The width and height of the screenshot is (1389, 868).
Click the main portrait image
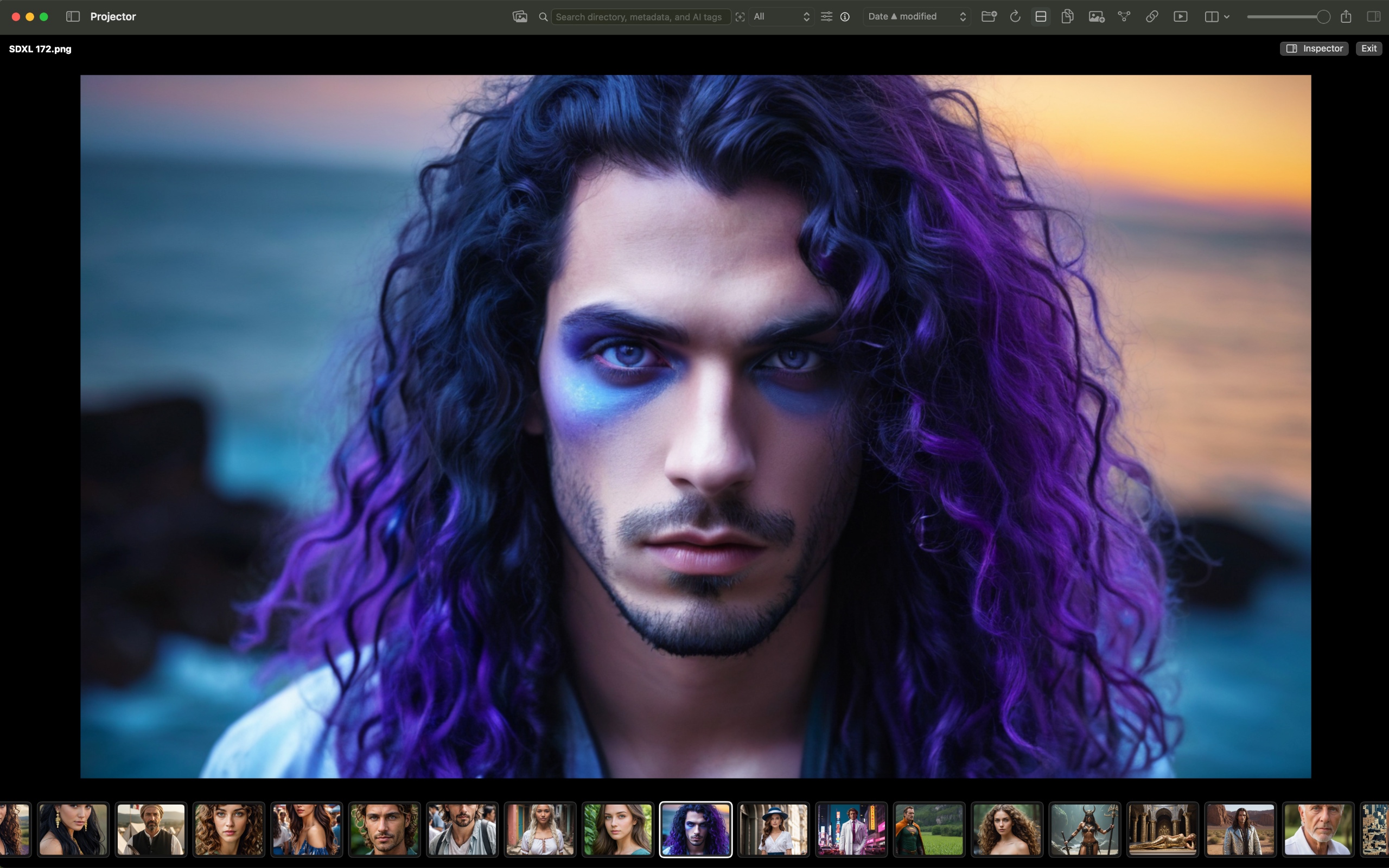695,426
